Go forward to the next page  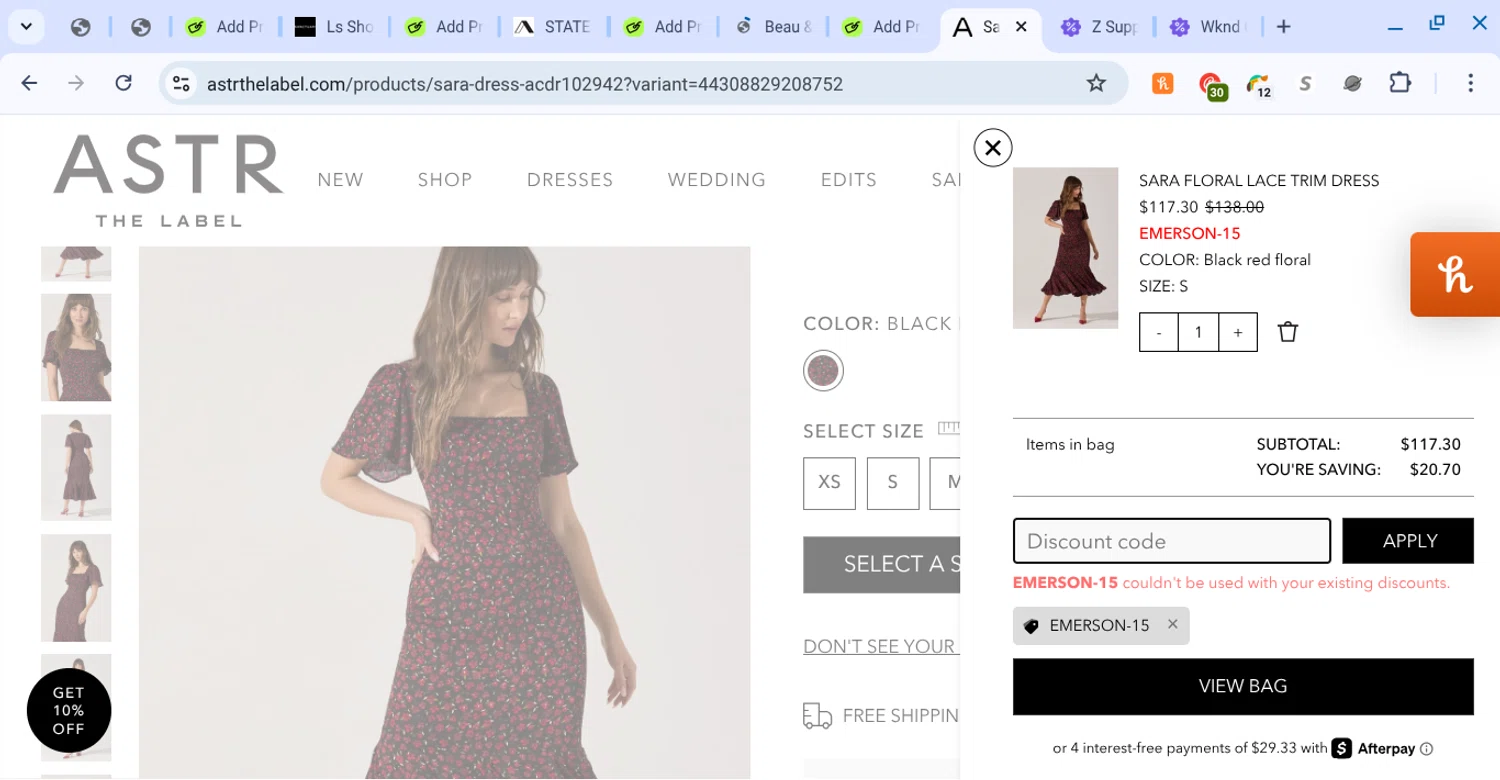[x=76, y=83]
